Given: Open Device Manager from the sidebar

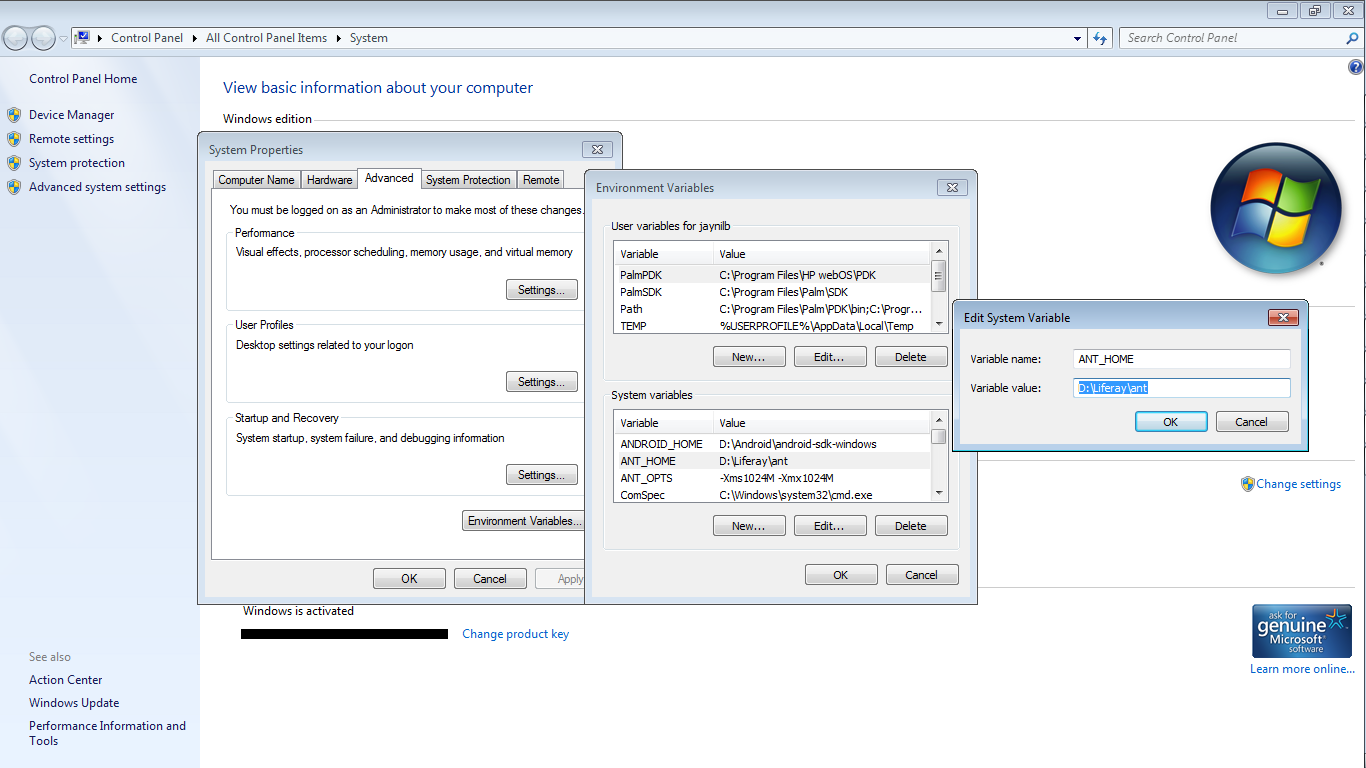Looking at the screenshot, I should click(x=72, y=115).
